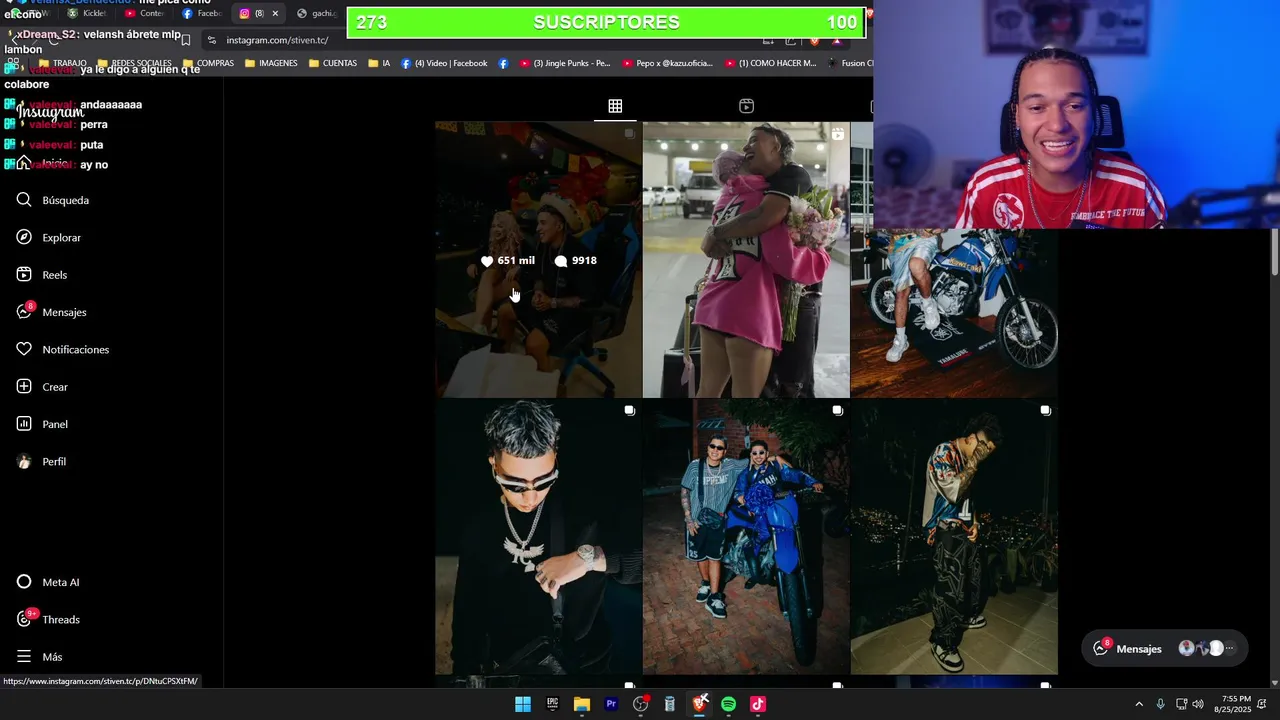Open the Panel dashboard icon
Screen dimensions: 1280x720
pyautogui.click(x=25, y=424)
